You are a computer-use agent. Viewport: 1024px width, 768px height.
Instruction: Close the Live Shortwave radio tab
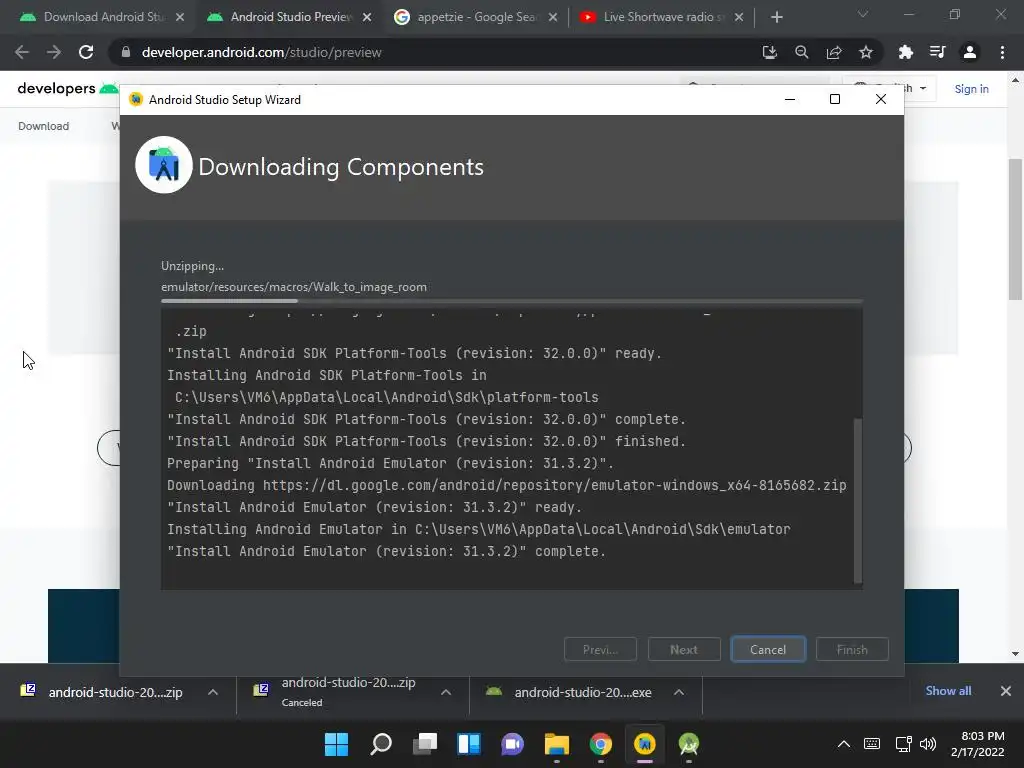click(739, 18)
